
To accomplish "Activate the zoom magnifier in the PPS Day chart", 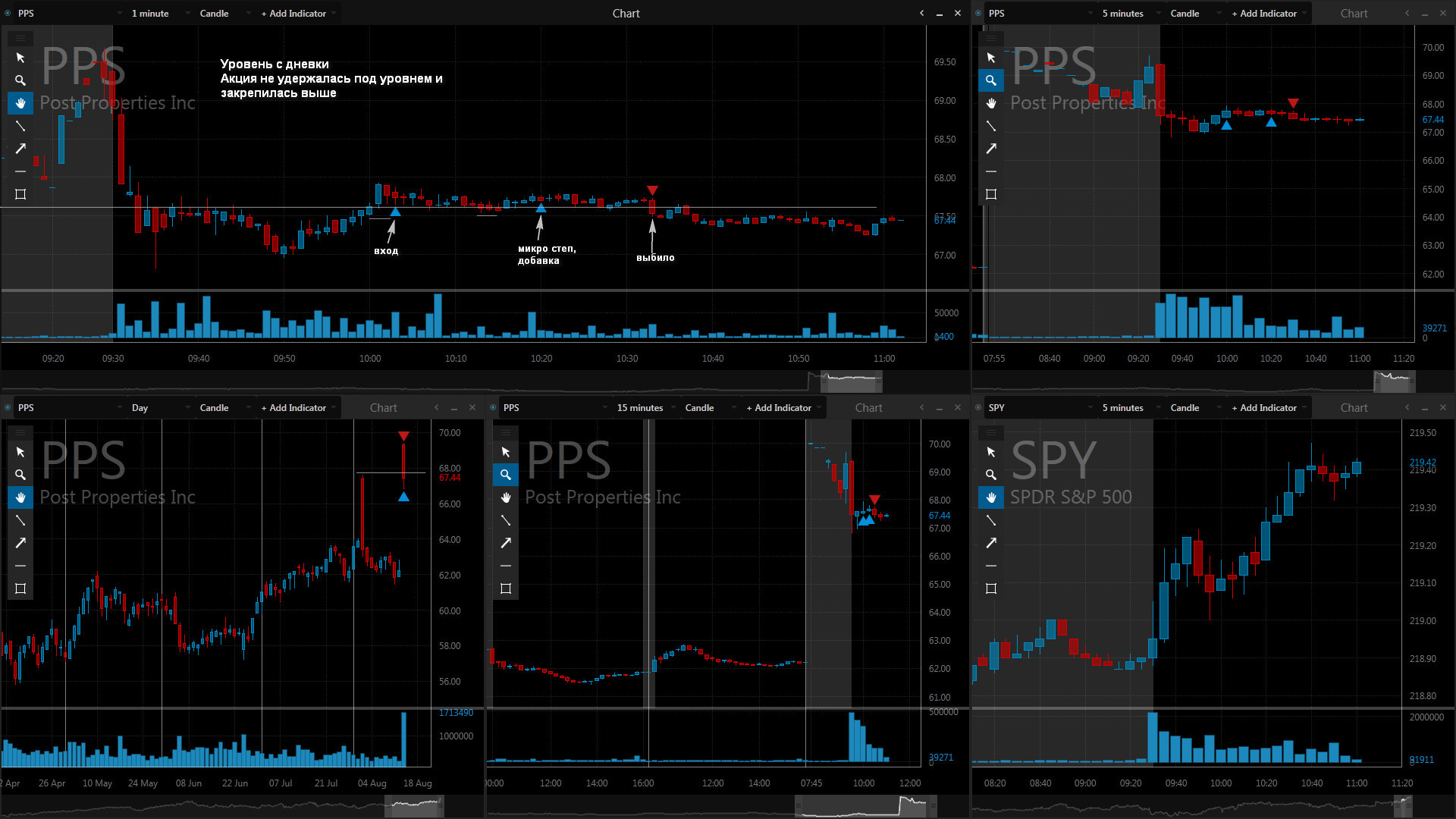I will [x=20, y=475].
